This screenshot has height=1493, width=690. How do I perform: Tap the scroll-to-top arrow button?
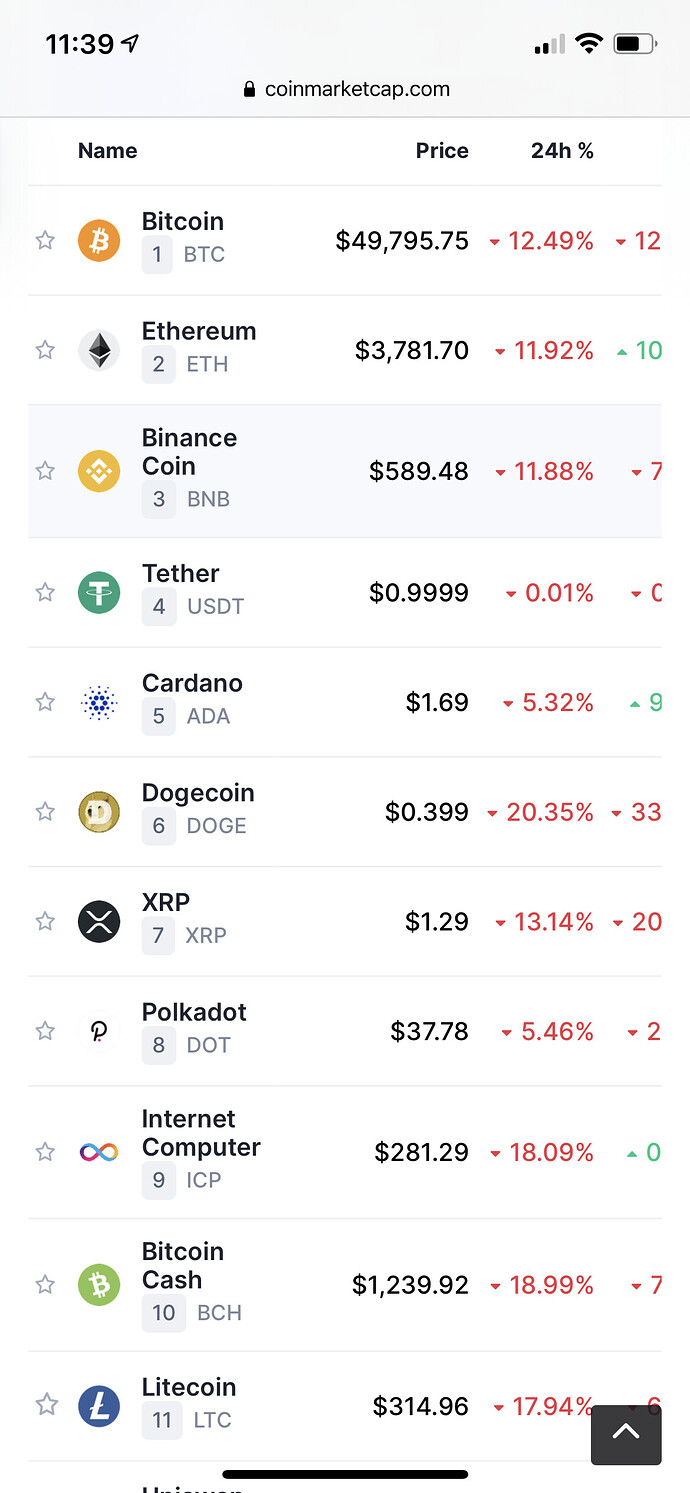pos(625,1435)
